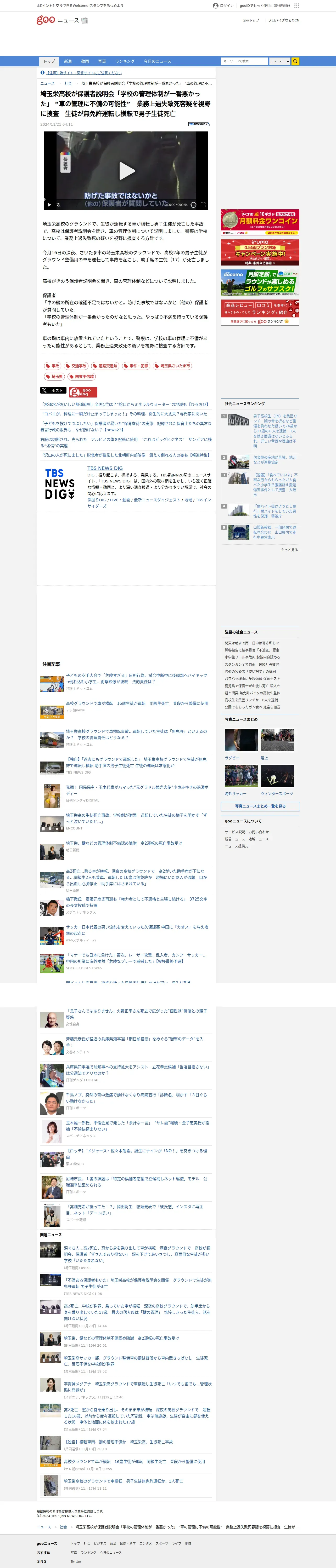Open the footer ビジネス category link
Viewport: 336px width, 1568px height.
tap(100, 1543)
